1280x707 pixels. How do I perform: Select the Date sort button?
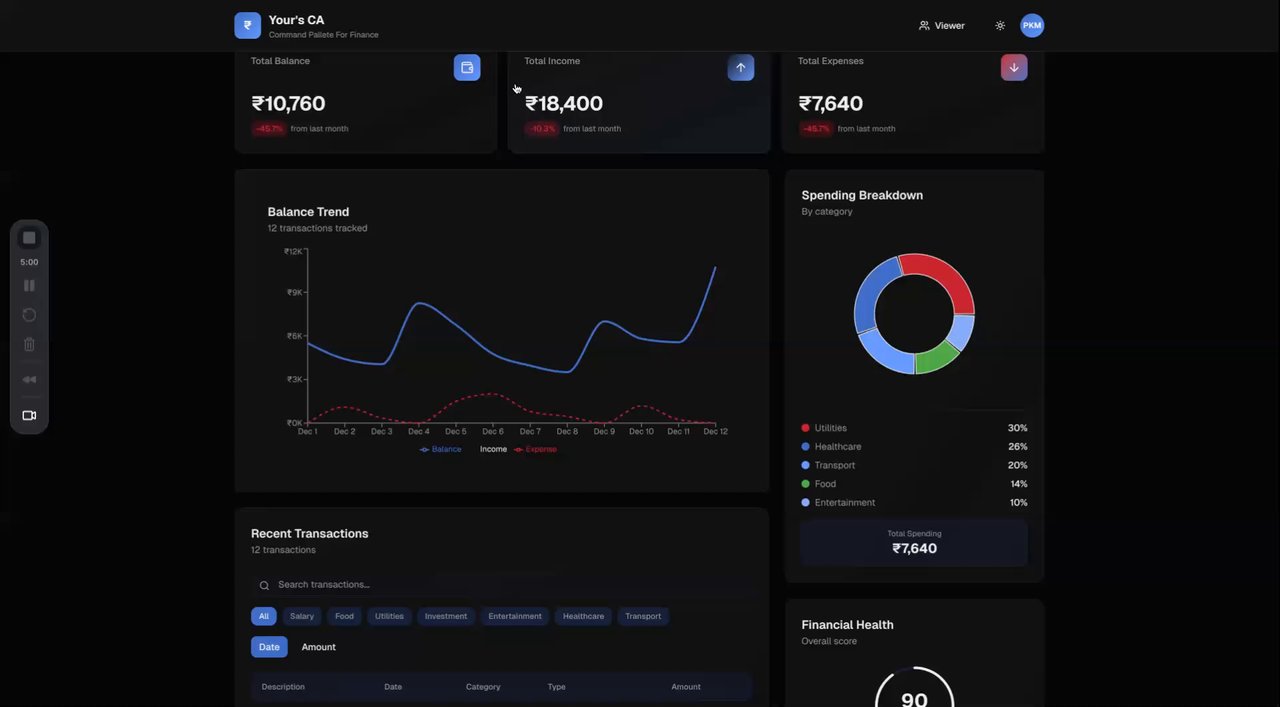tap(269, 647)
